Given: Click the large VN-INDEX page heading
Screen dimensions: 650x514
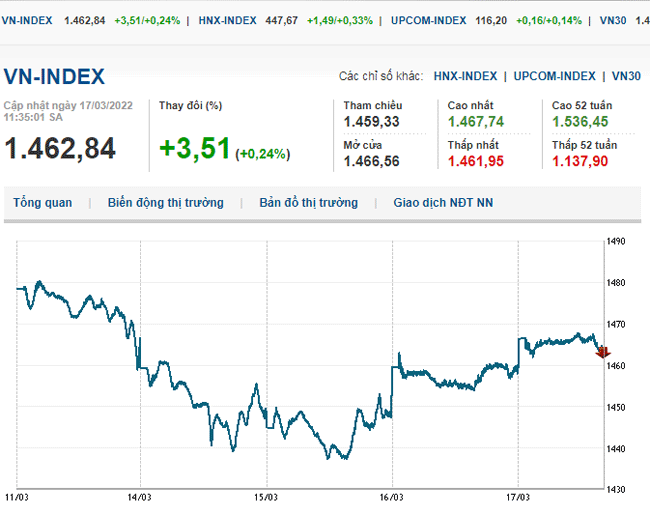Looking at the screenshot, I should [x=54, y=77].
